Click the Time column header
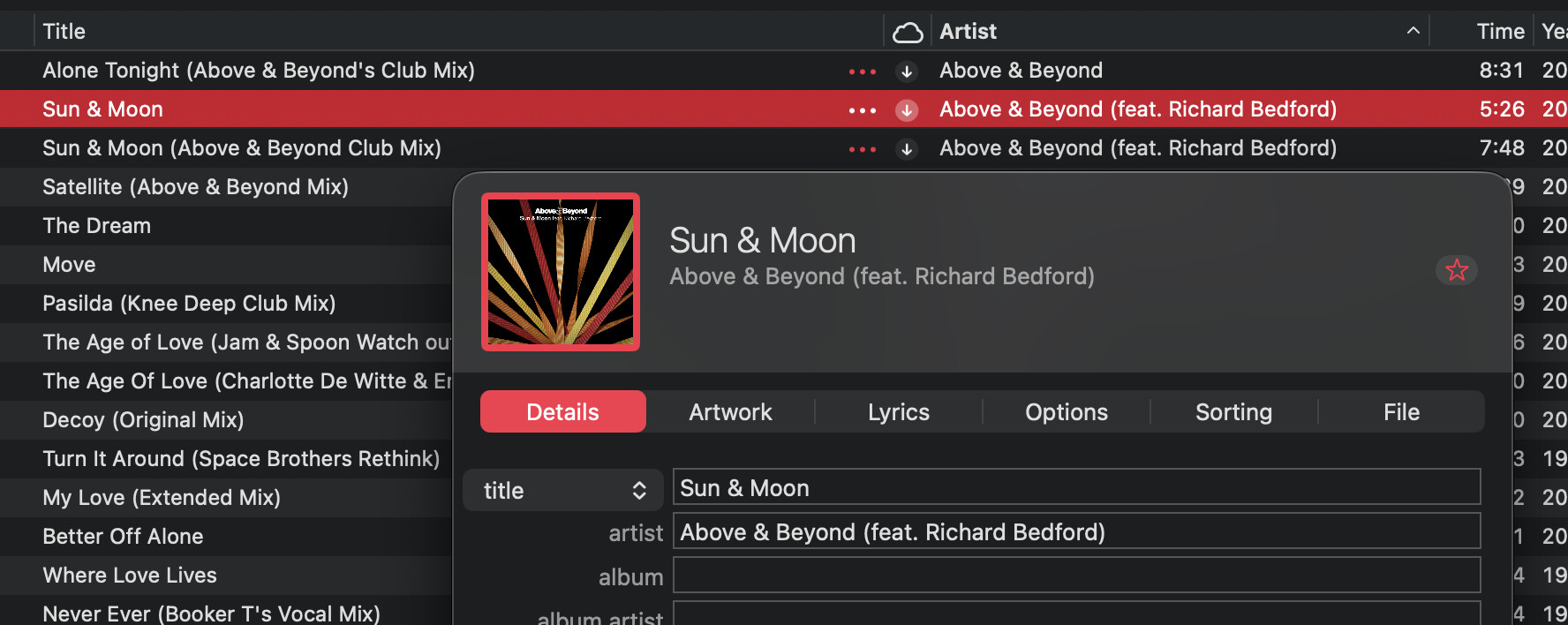The height and width of the screenshot is (625, 1568). click(1500, 32)
